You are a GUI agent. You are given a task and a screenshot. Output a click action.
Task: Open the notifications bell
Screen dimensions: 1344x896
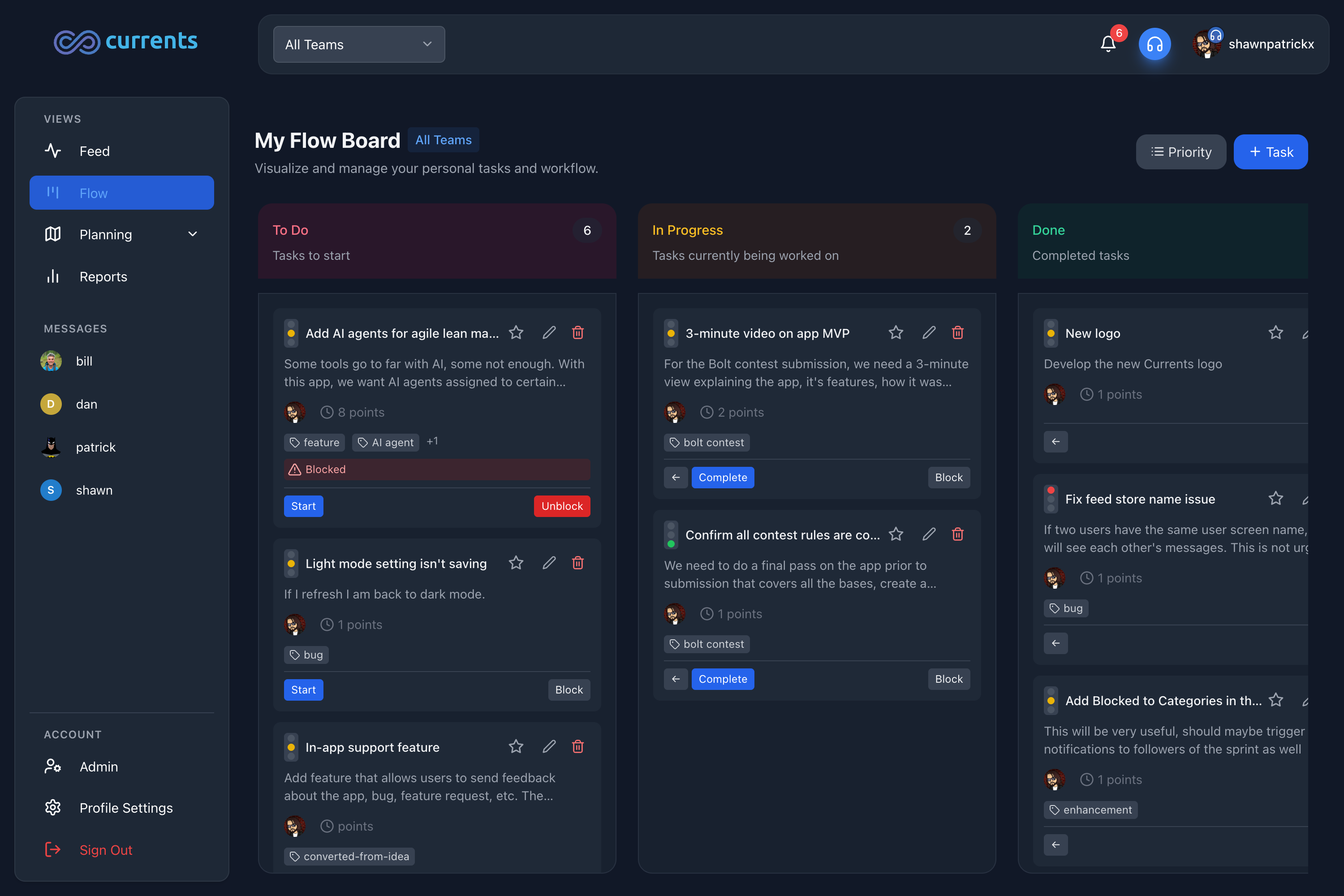point(1108,44)
